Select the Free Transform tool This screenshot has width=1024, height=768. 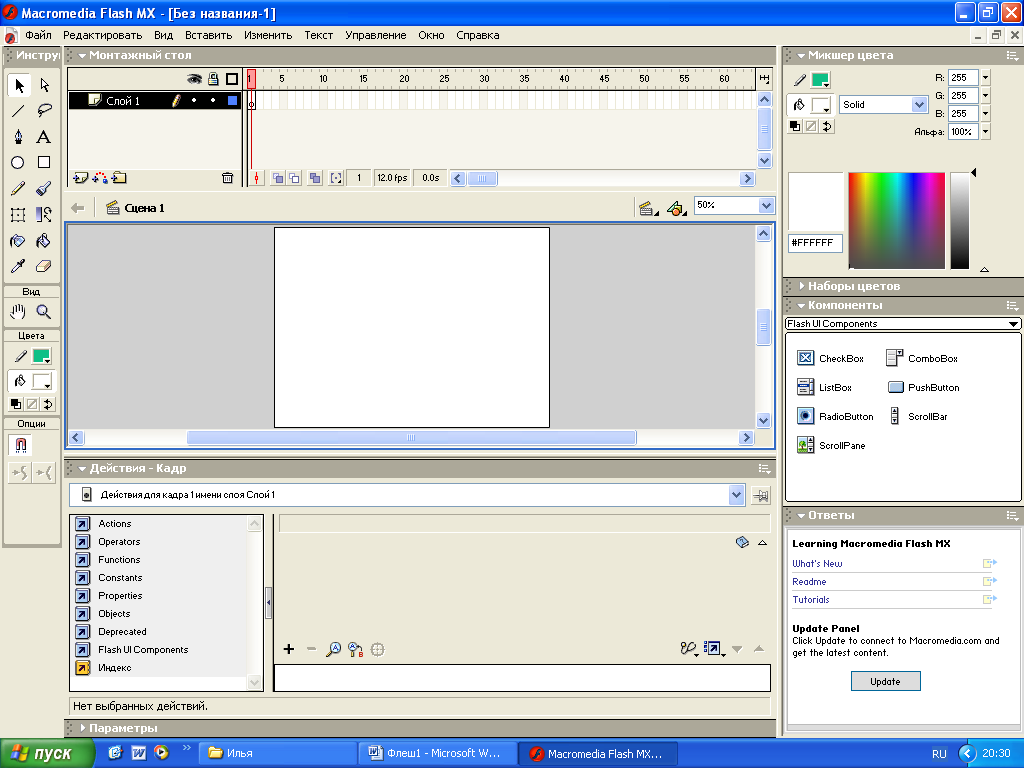coord(19,214)
